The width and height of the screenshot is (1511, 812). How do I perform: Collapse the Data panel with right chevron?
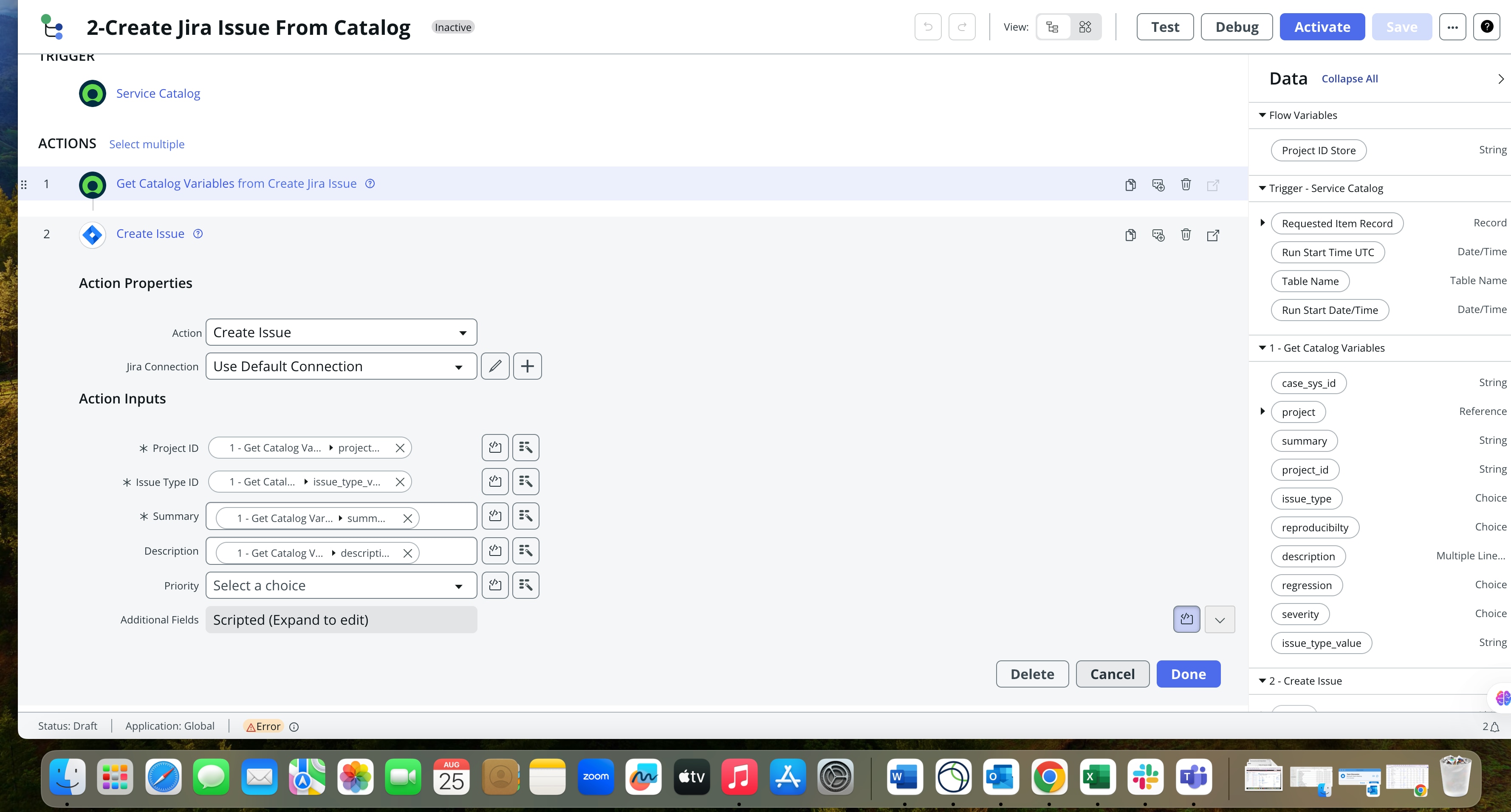pyautogui.click(x=1500, y=79)
